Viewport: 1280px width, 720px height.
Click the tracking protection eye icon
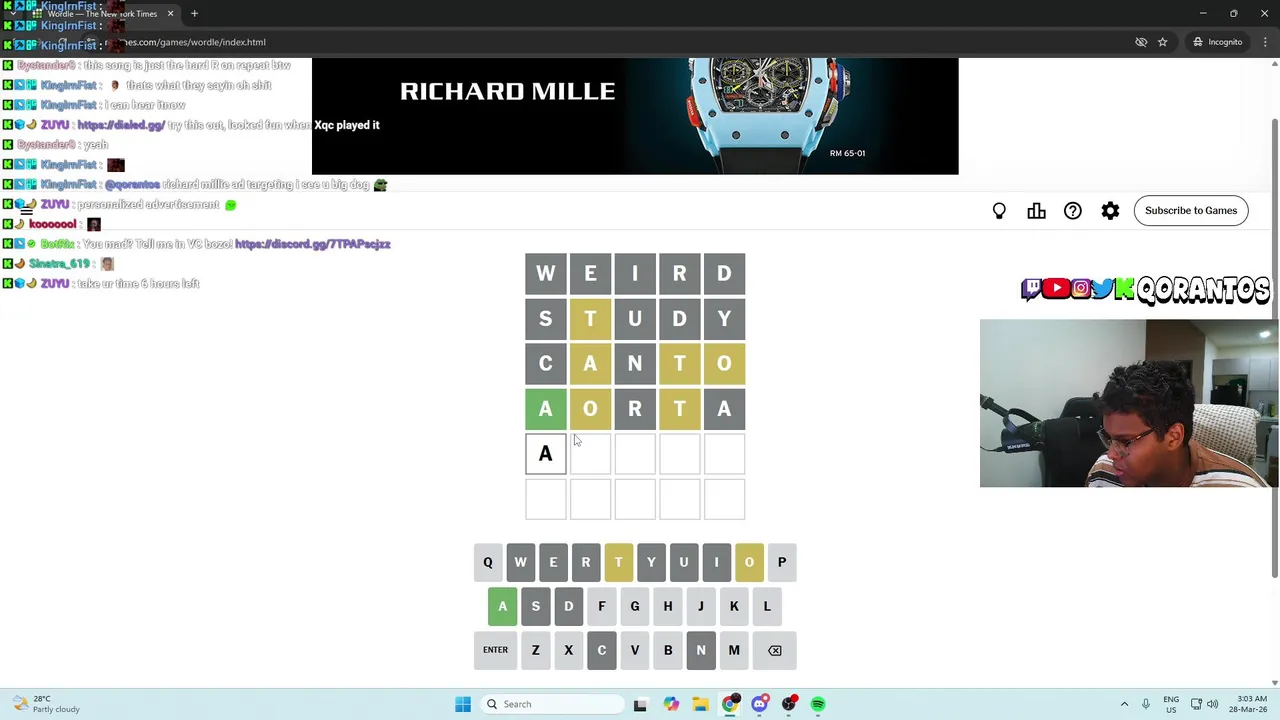pyautogui.click(x=1141, y=42)
